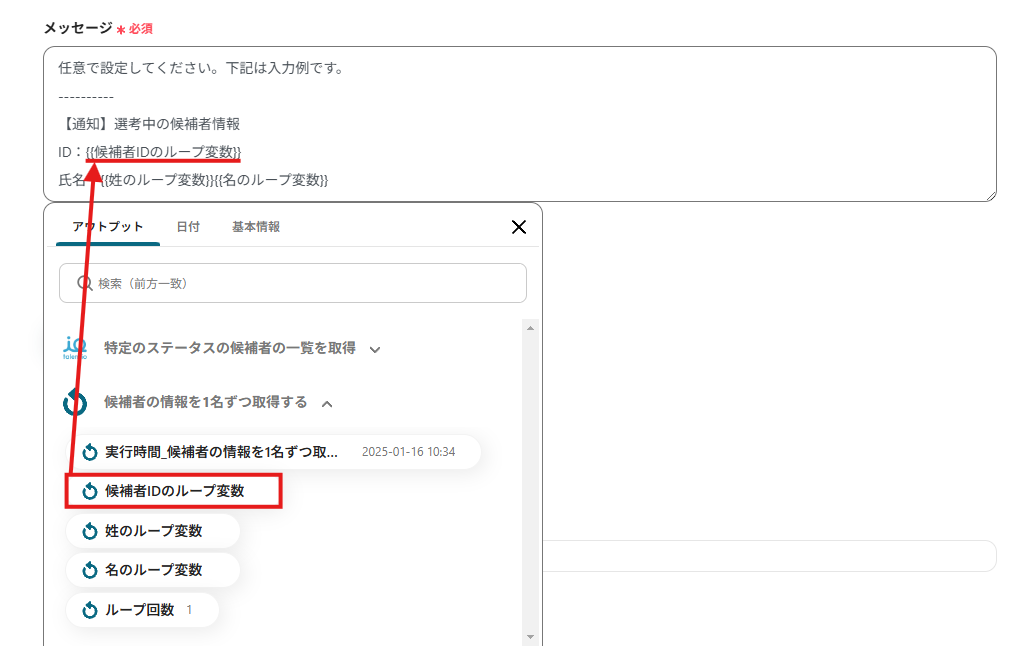Viewport: 1011px width, 646px height.
Task: Collapse 候補者の情報を1名ずつ取得する section
Action: point(327,404)
